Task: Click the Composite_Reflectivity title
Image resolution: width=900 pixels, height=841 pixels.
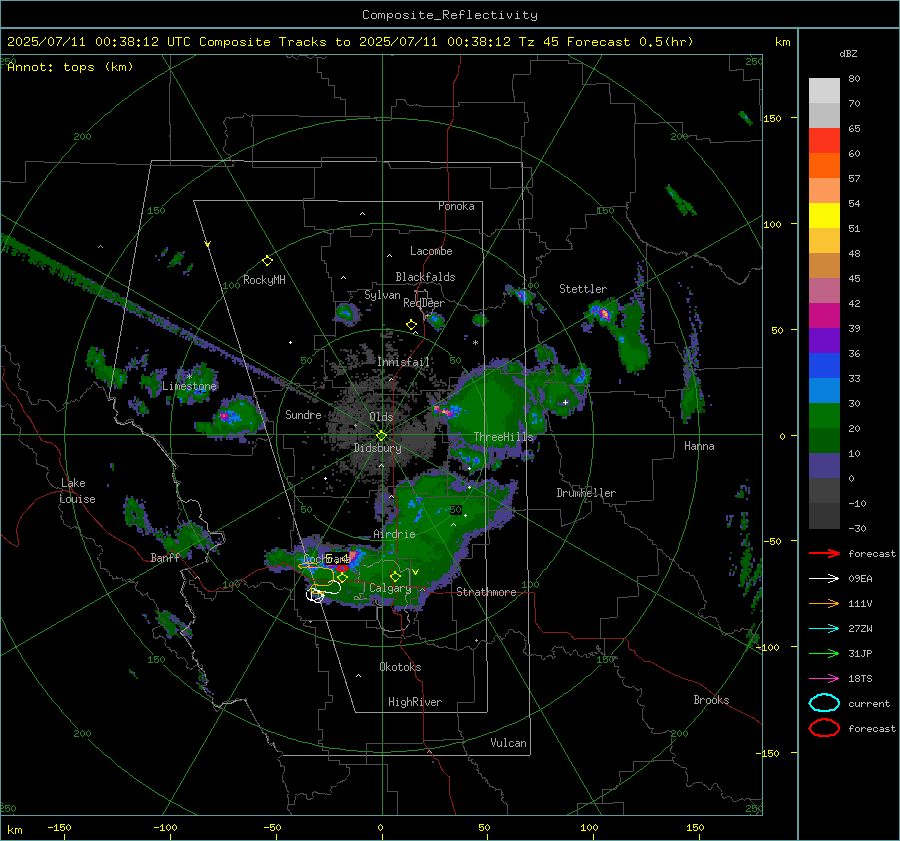Action: pos(449,15)
